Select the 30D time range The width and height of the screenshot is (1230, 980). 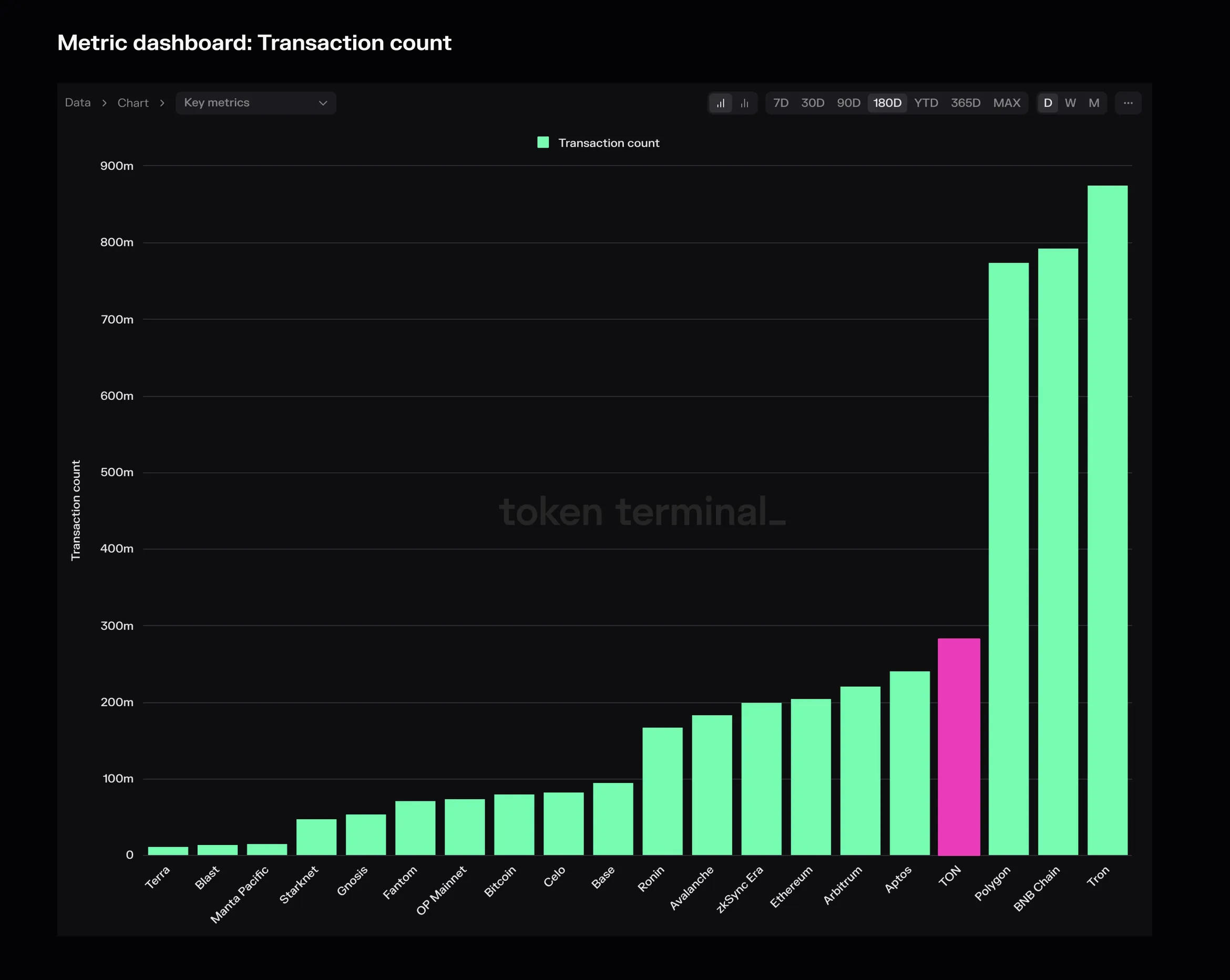[x=813, y=103]
